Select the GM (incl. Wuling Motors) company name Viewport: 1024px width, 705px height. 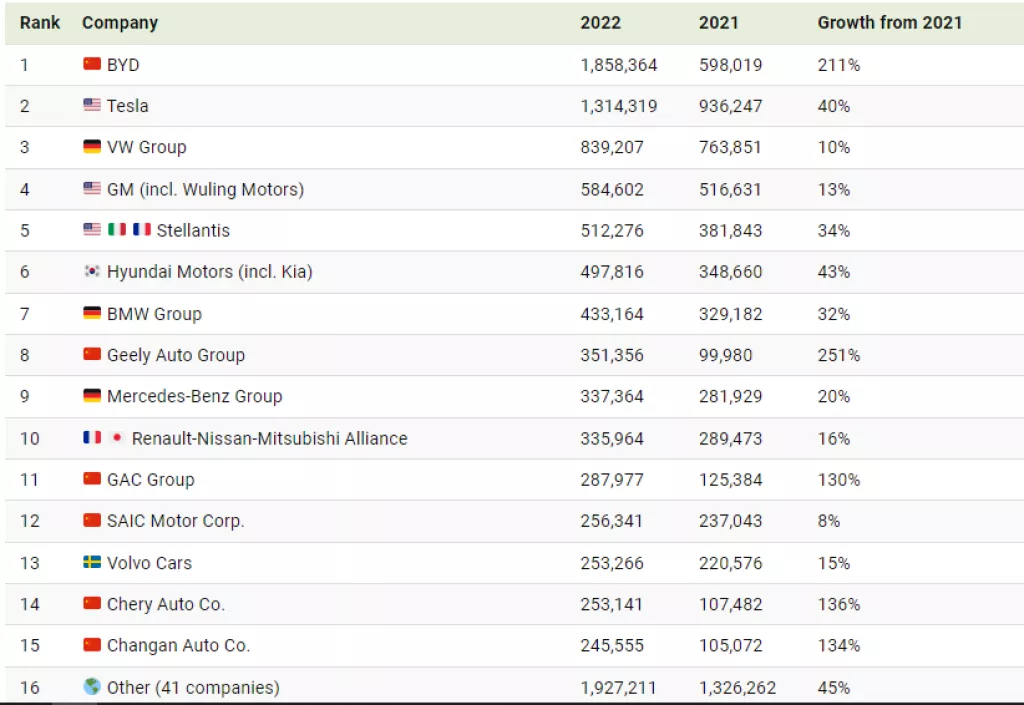click(x=205, y=189)
